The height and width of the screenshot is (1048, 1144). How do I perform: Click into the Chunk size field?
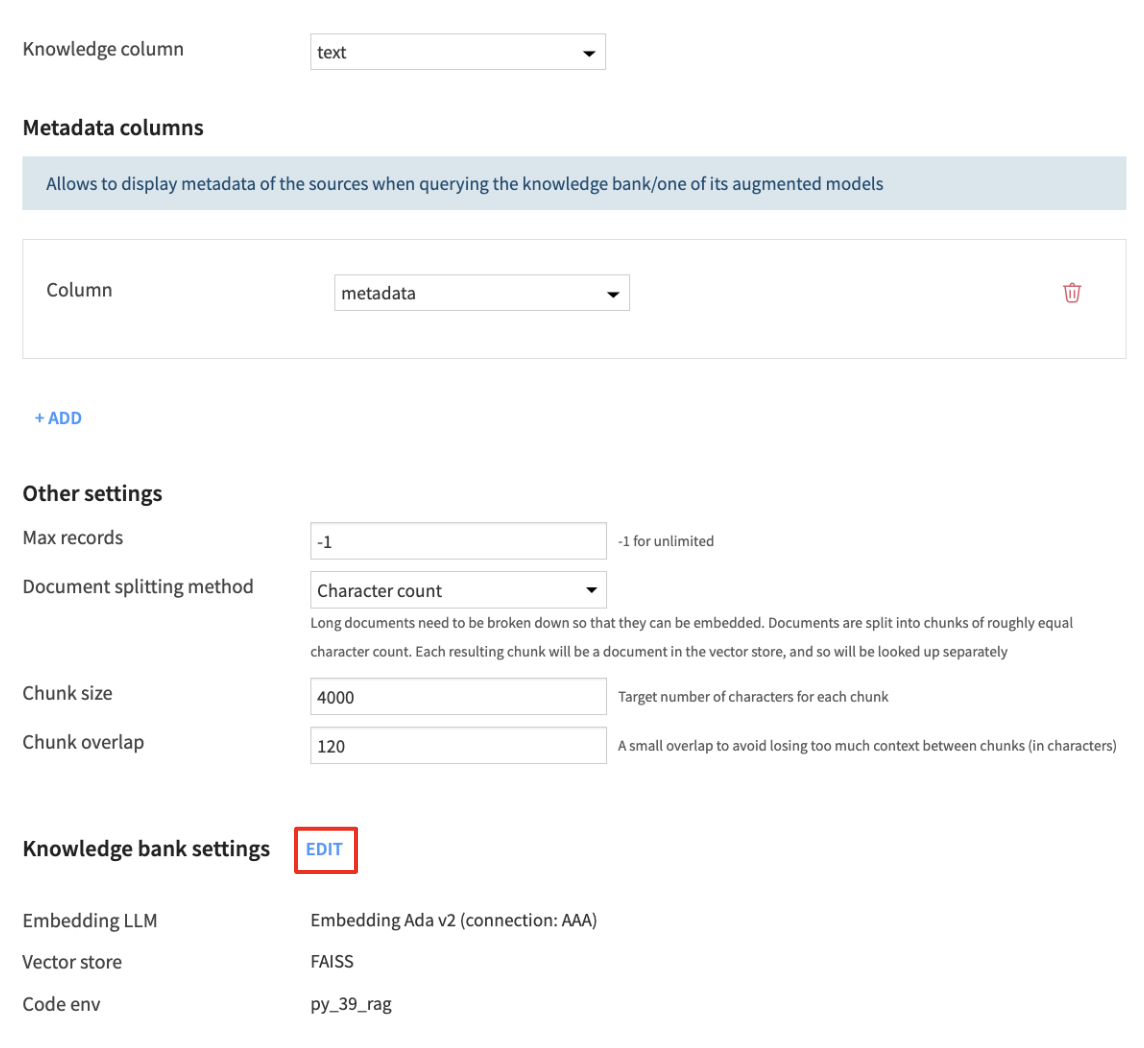pyautogui.click(x=458, y=696)
